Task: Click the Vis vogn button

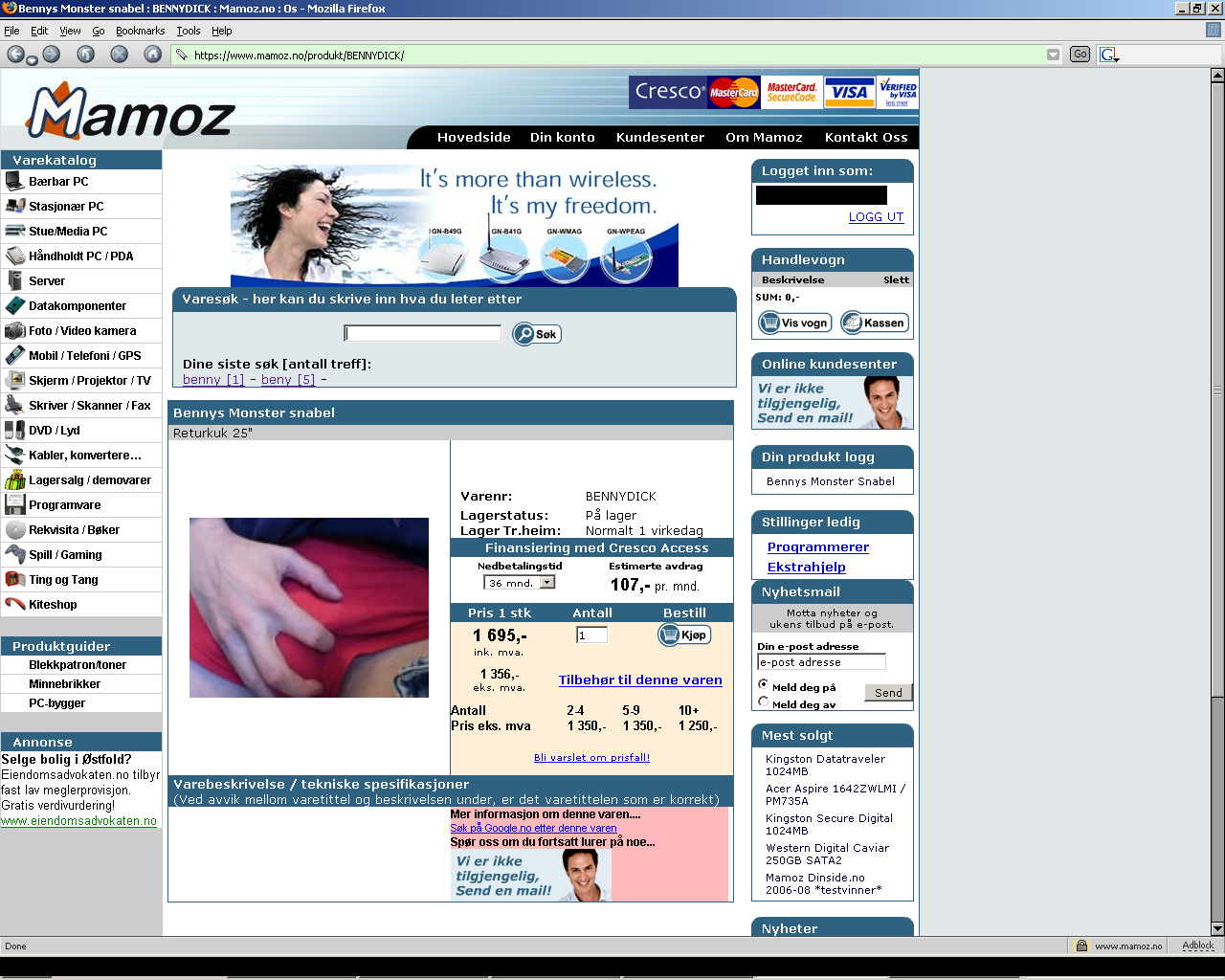Action: coord(794,323)
